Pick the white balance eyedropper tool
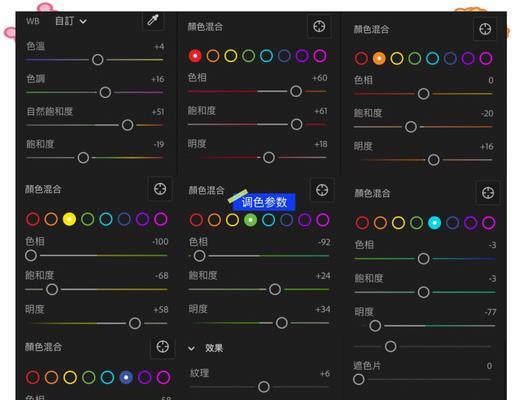Screen dimensions: 520x400 [x=153, y=20]
